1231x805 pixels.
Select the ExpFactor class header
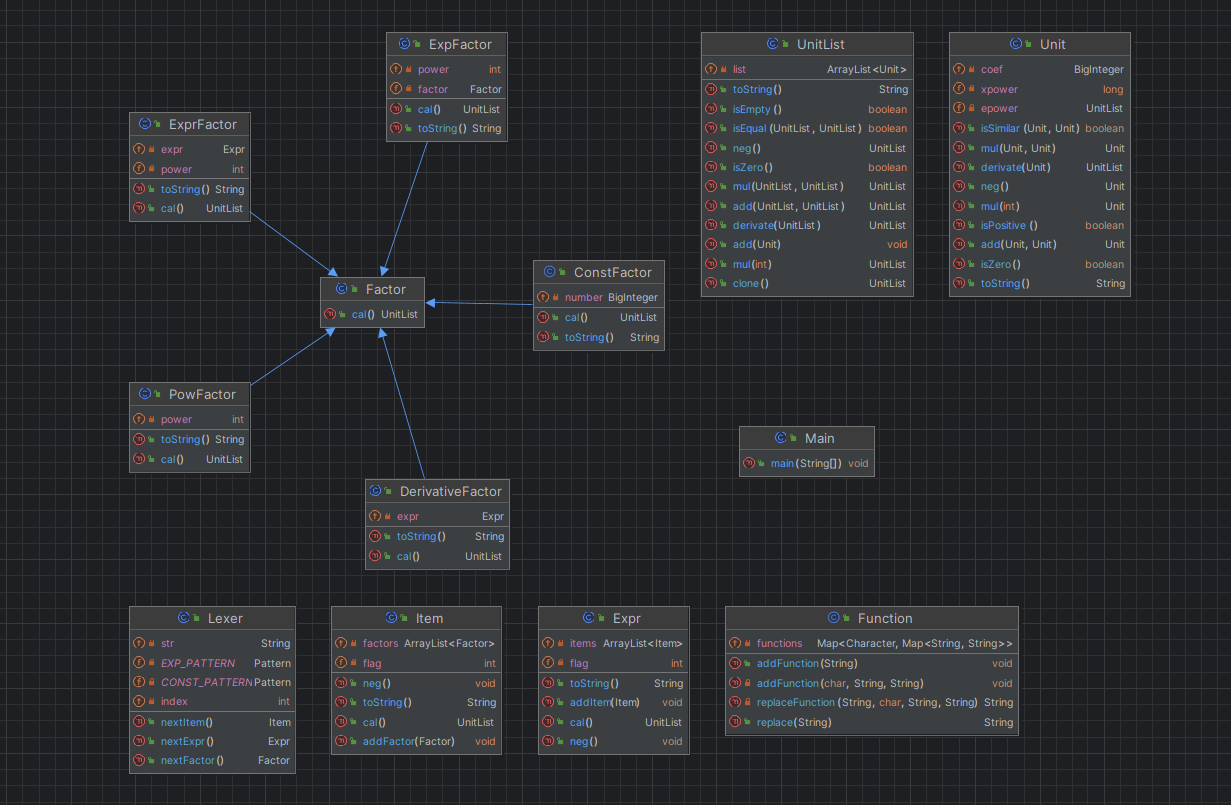tap(446, 44)
